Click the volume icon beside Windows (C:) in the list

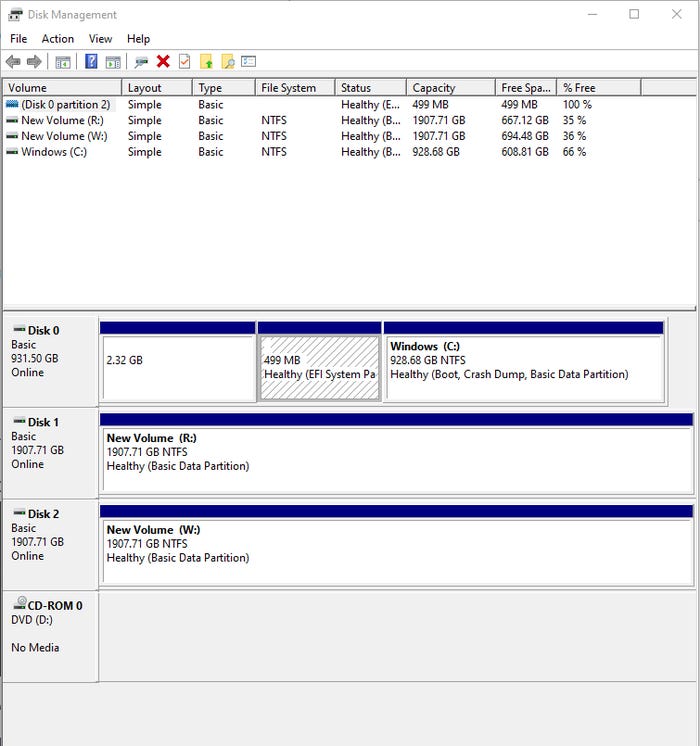(12, 152)
